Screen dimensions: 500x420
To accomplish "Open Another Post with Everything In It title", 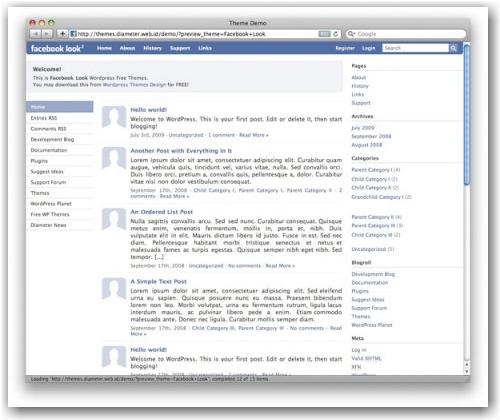I will (181, 151).
